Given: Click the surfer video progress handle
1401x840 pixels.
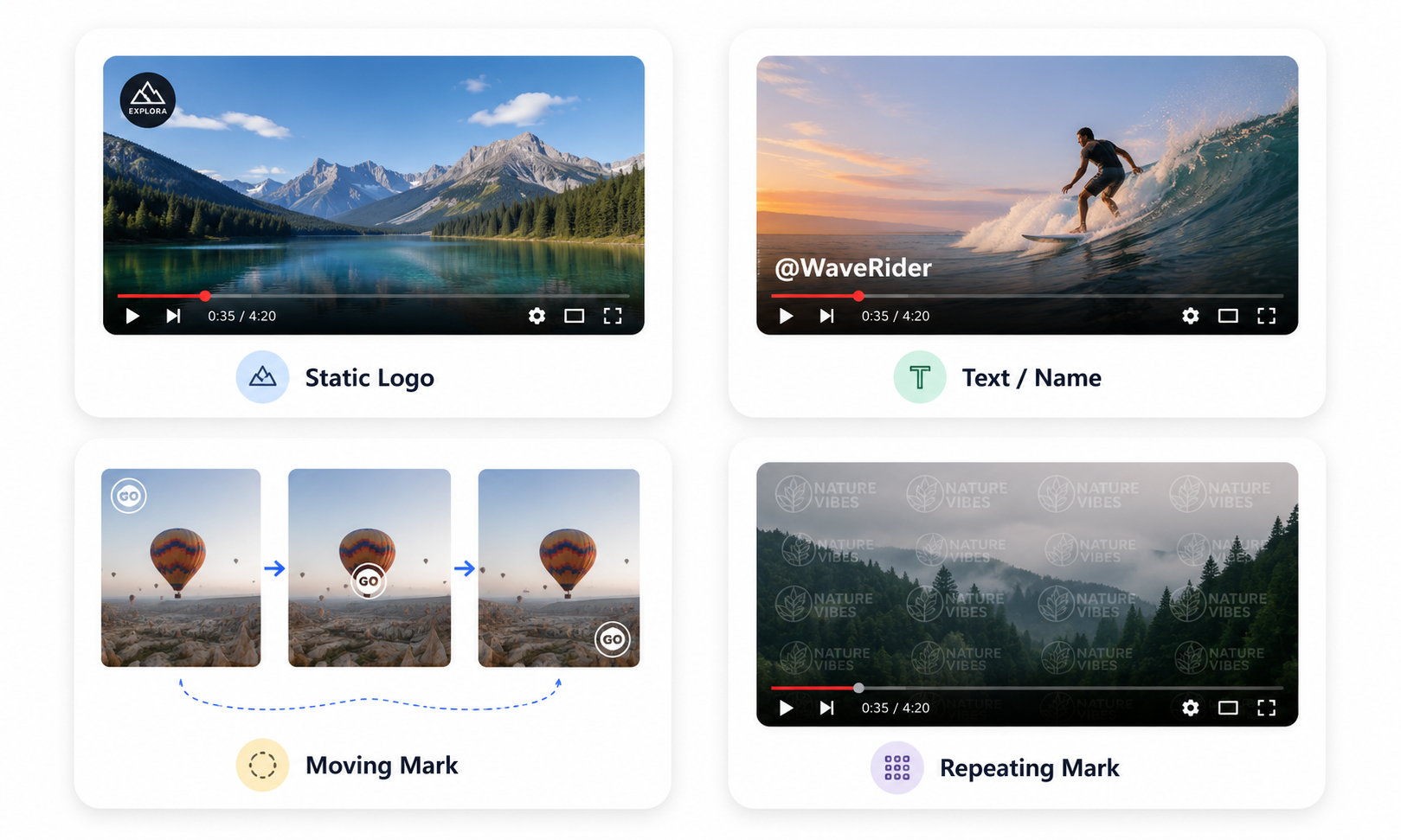Looking at the screenshot, I should point(858,296).
